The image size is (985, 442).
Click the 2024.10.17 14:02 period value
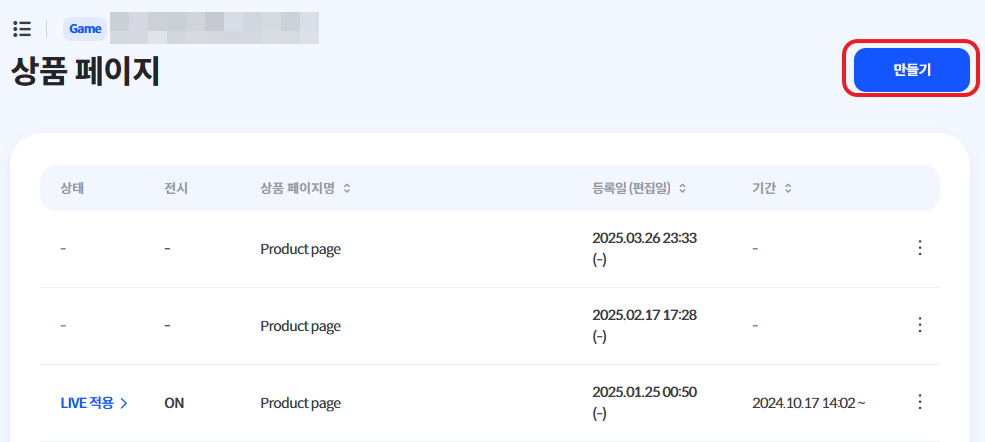(x=808, y=403)
